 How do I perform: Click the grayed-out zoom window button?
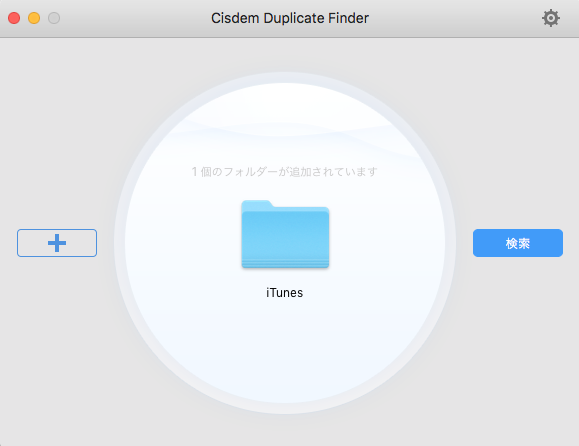(54, 18)
